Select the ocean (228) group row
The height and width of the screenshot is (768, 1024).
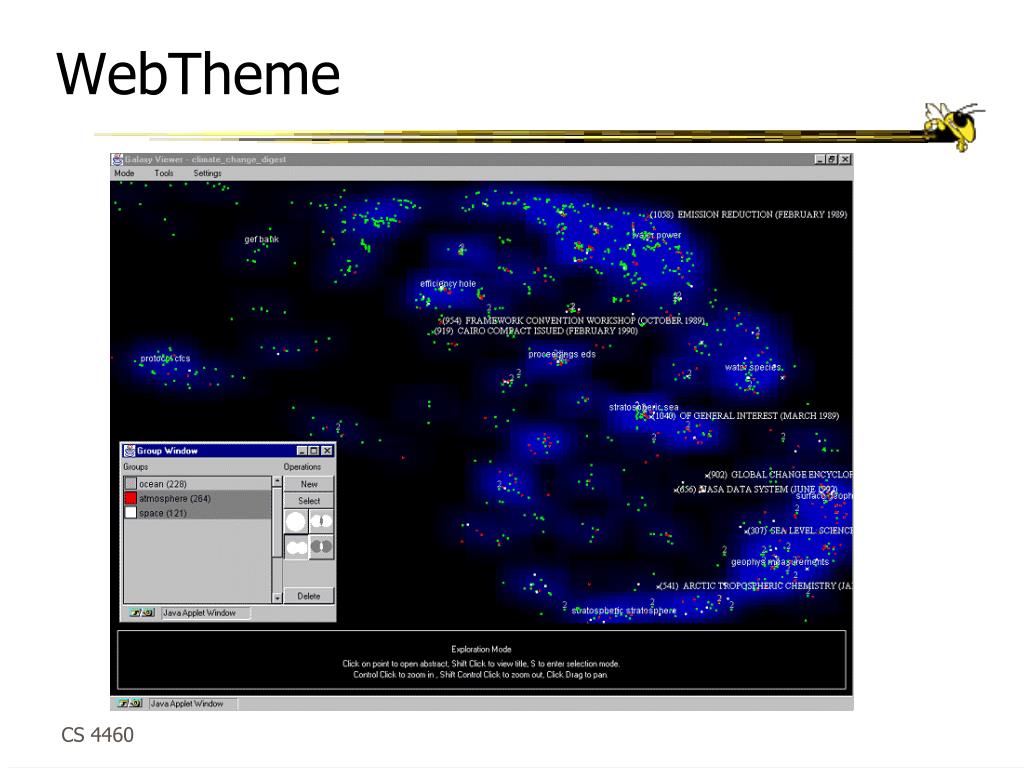[x=197, y=484]
